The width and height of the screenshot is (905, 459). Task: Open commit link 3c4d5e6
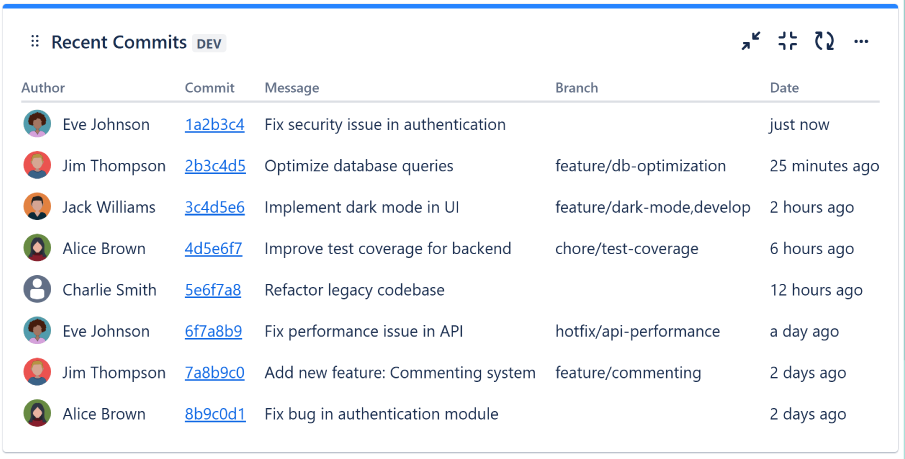point(215,207)
